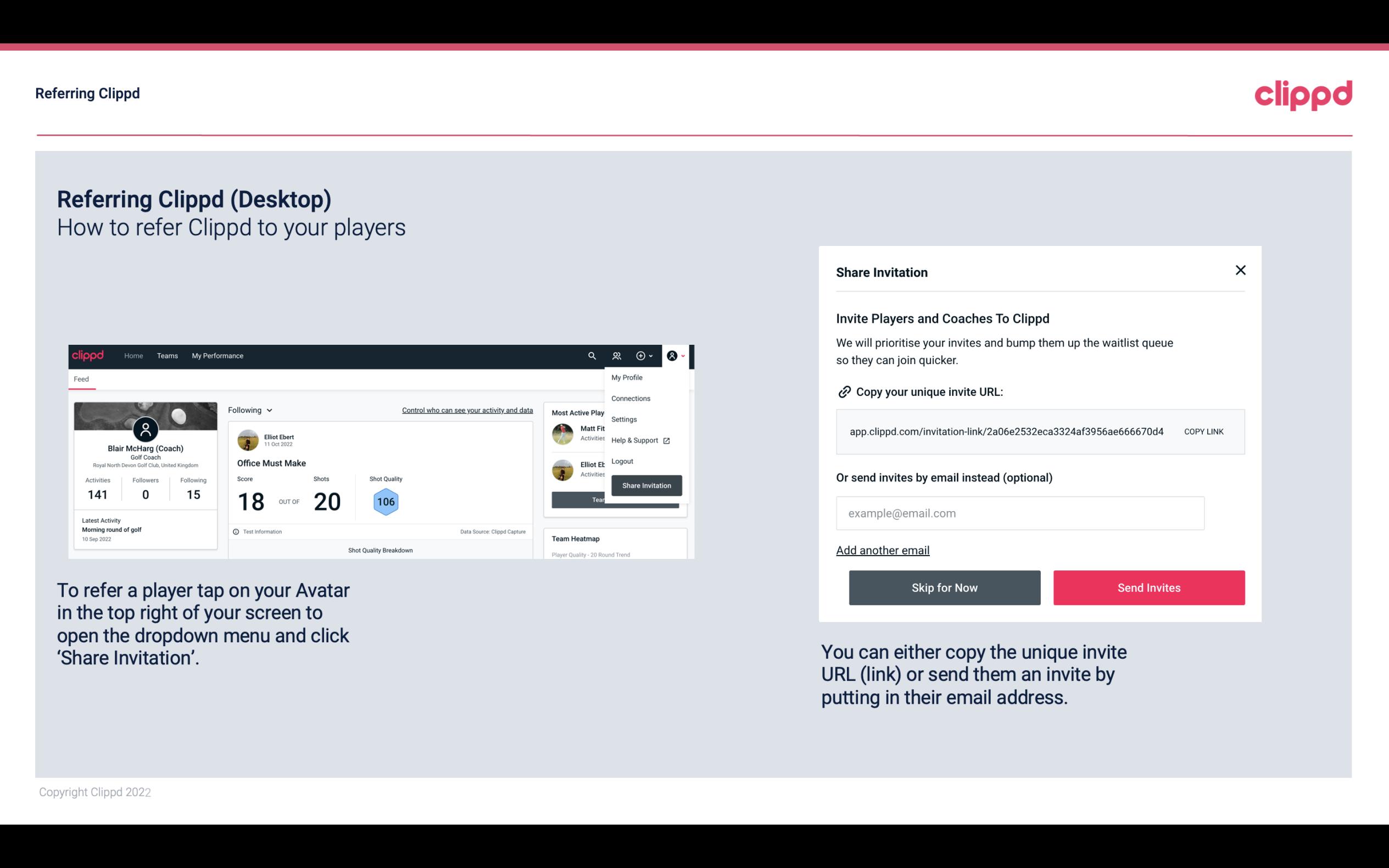The height and width of the screenshot is (868, 1389).
Task: Open the avatar dropdown menu in navbar
Action: pyautogui.click(x=676, y=355)
